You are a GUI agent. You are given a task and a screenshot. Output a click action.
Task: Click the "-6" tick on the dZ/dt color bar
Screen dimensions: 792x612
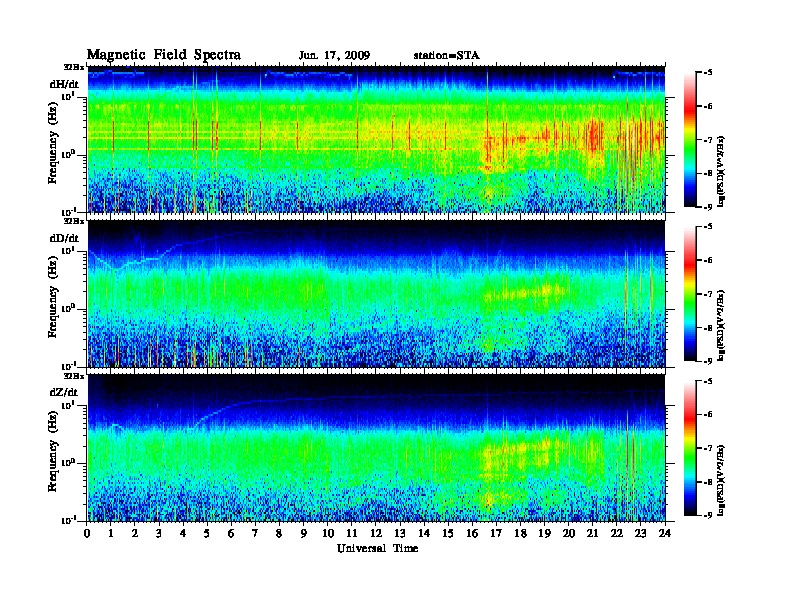(708, 415)
